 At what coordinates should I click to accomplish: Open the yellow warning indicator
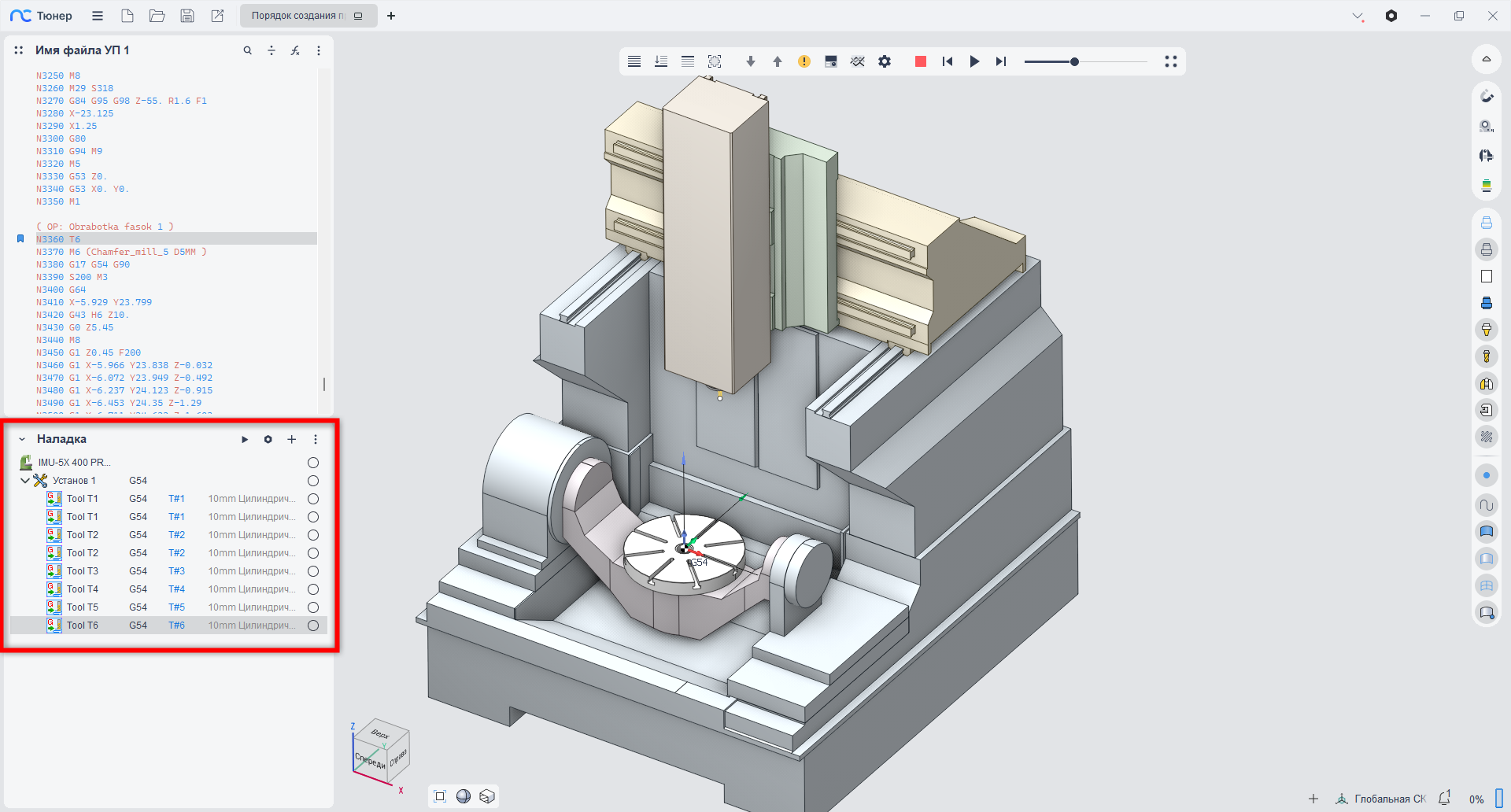804,61
